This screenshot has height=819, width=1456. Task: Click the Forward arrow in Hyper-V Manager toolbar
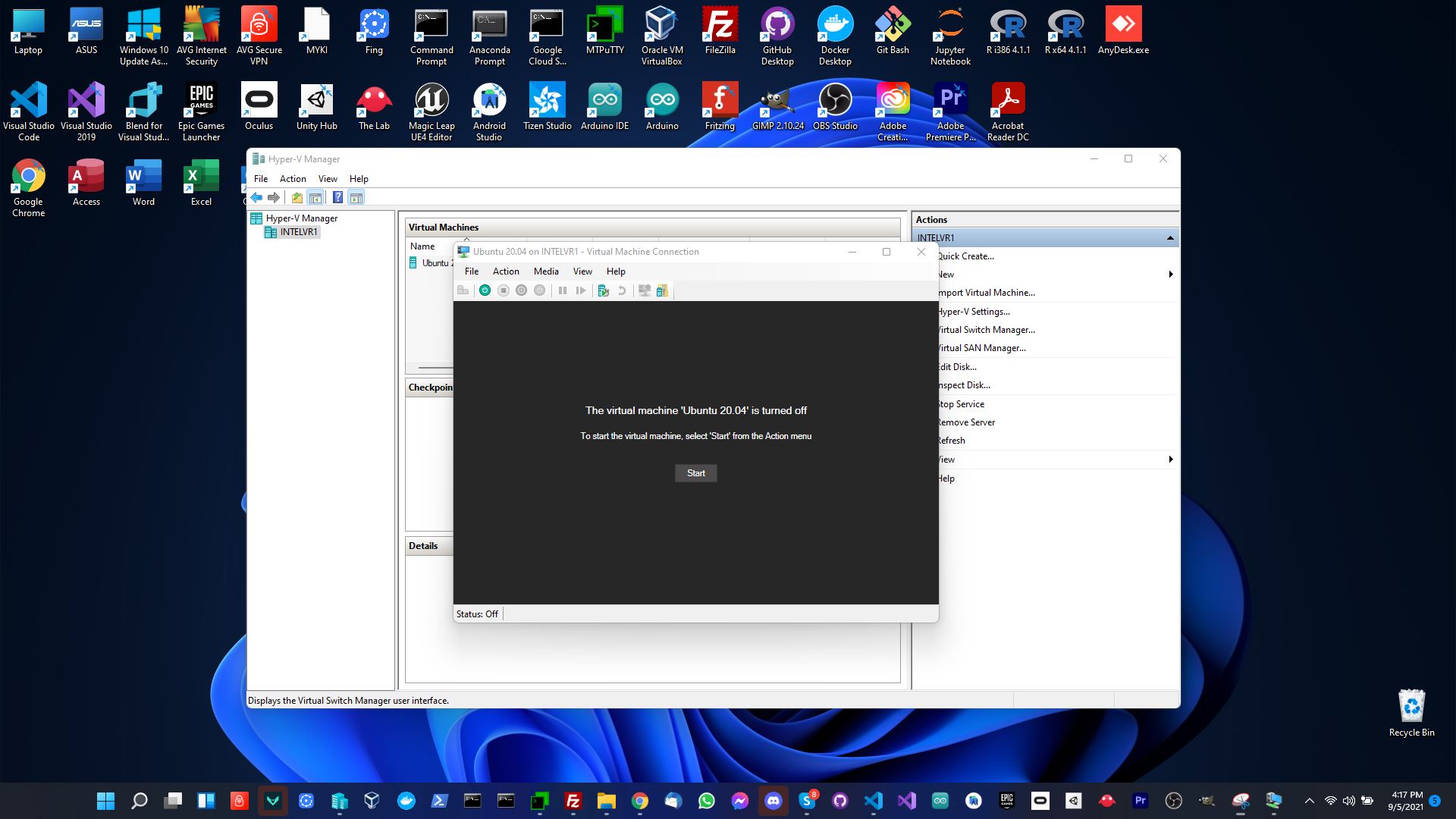pyautogui.click(x=274, y=198)
